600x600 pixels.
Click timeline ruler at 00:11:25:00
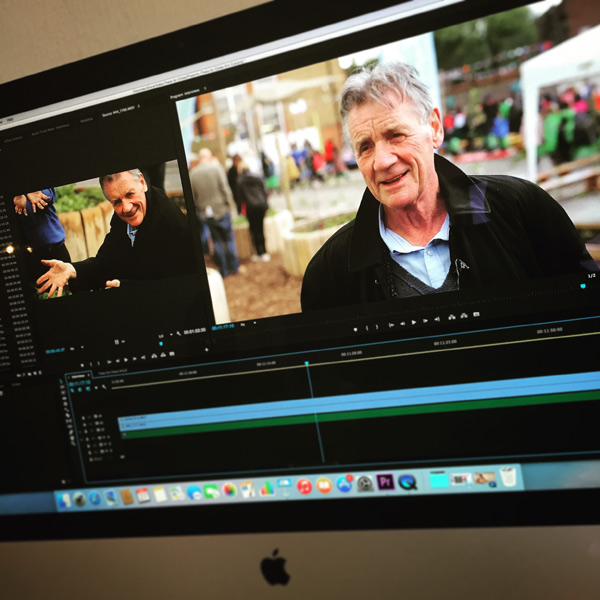[x=445, y=342]
